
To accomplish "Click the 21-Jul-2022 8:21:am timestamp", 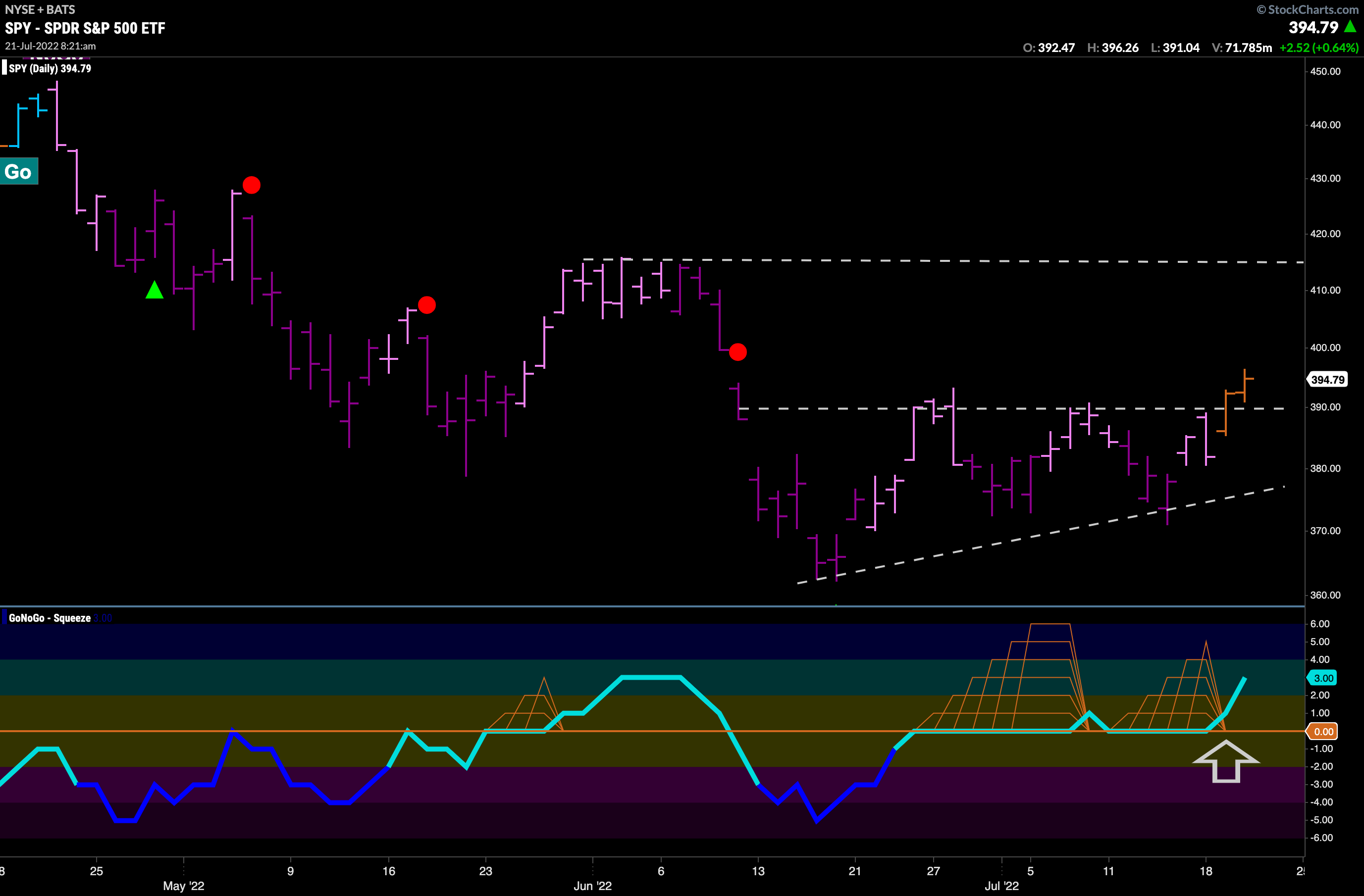I will [x=51, y=46].
